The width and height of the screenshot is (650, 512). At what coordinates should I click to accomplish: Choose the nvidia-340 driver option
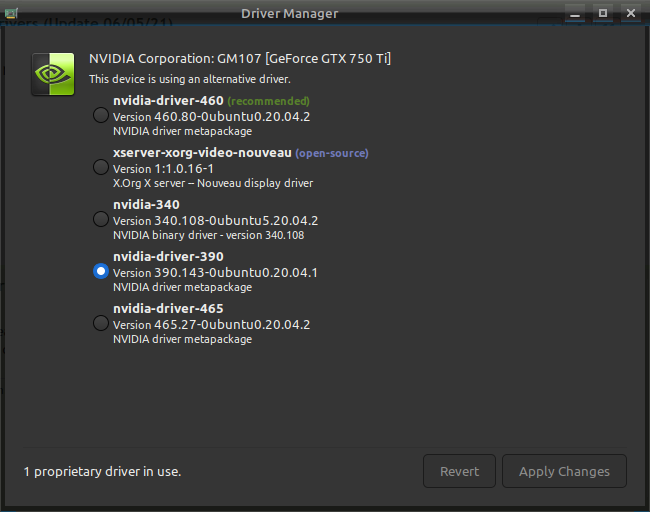pyautogui.click(x=101, y=219)
